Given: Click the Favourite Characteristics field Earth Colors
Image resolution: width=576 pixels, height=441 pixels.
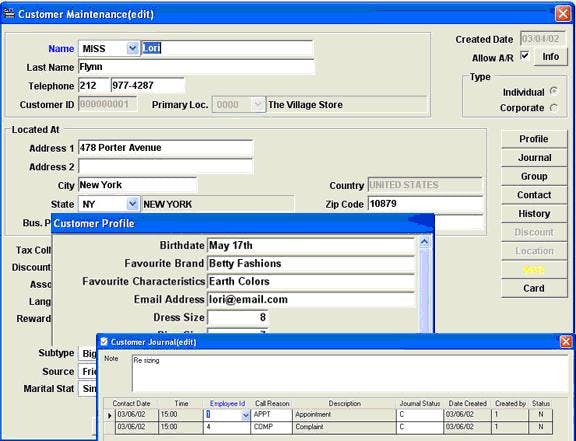Looking at the screenshot, I should pos(311,282).
